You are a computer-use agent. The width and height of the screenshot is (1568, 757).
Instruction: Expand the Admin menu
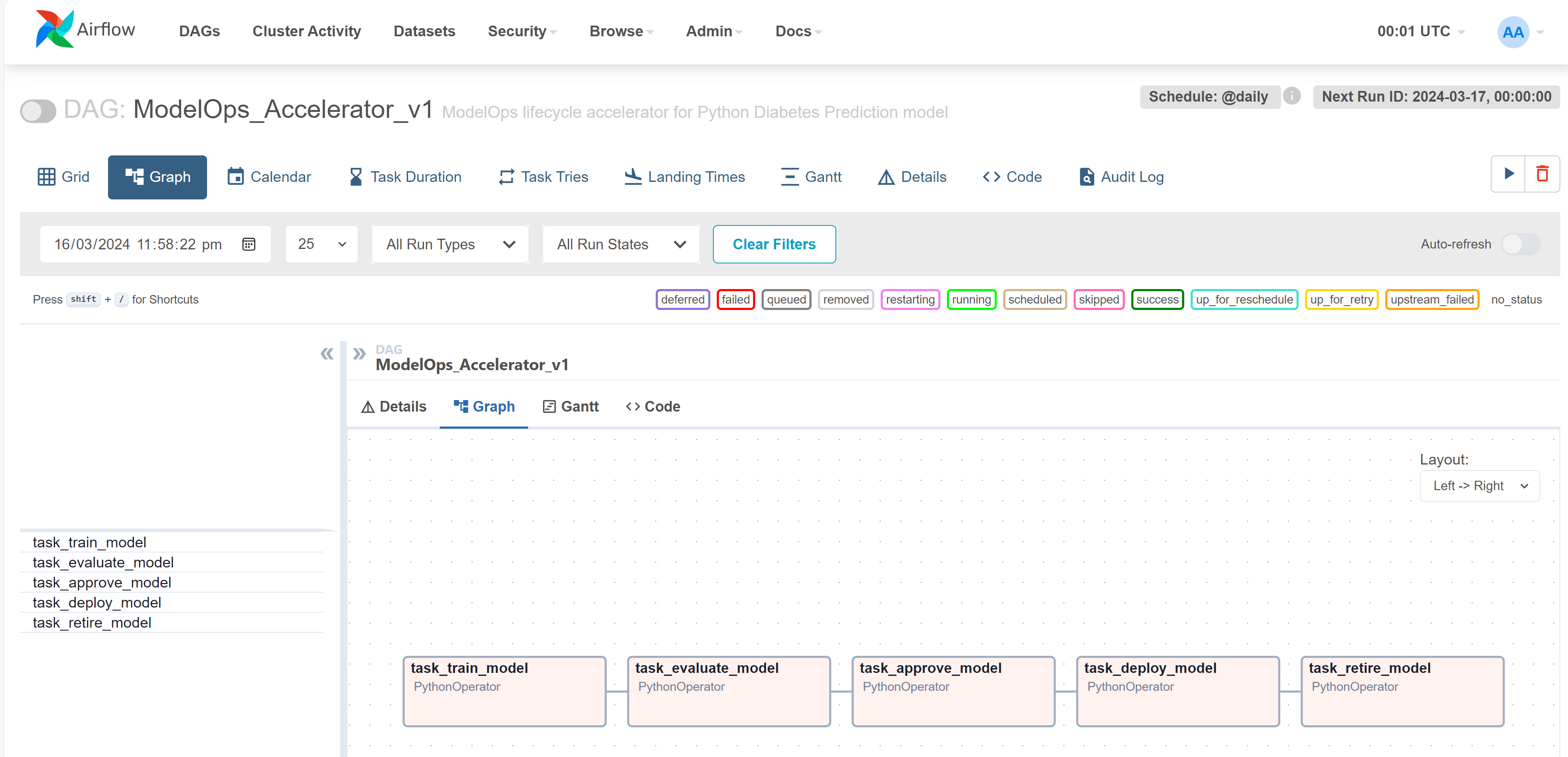pyautogui.click(x=714, y=31)
